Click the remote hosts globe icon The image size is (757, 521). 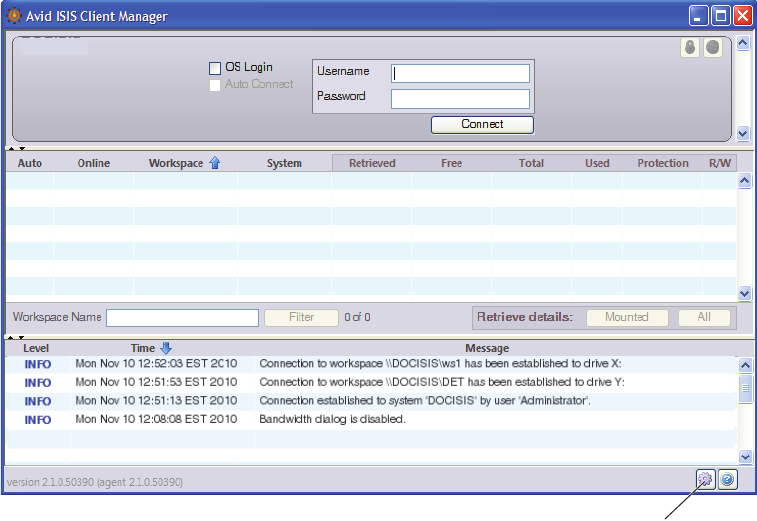(x=713, y=47)
